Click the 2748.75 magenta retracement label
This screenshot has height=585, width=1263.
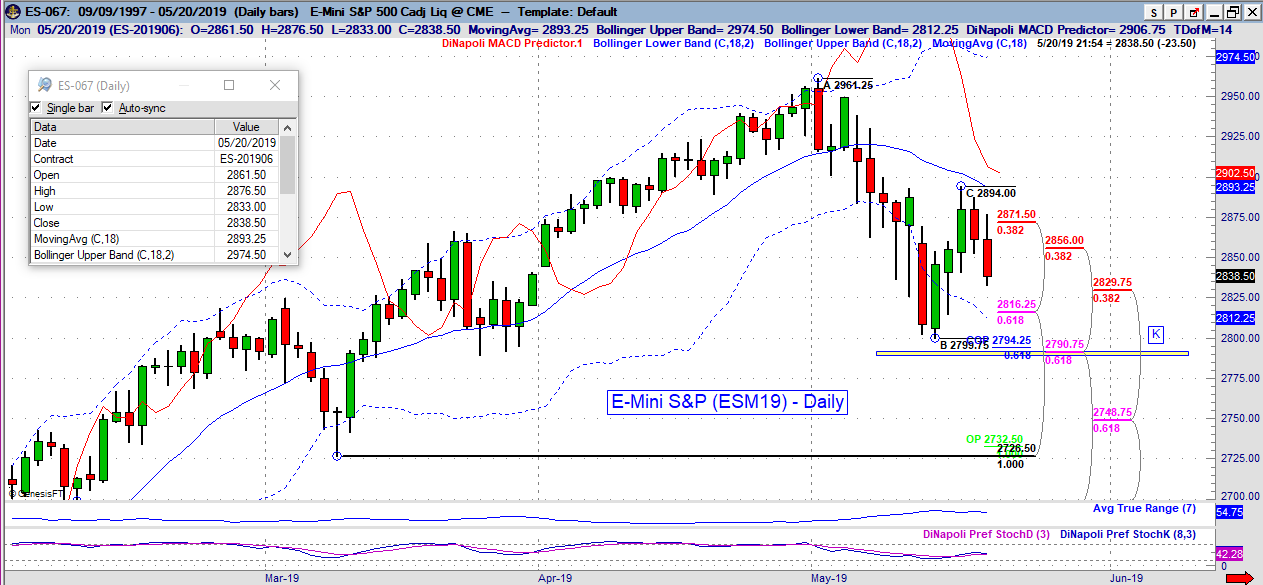(x=1112, y=413)
